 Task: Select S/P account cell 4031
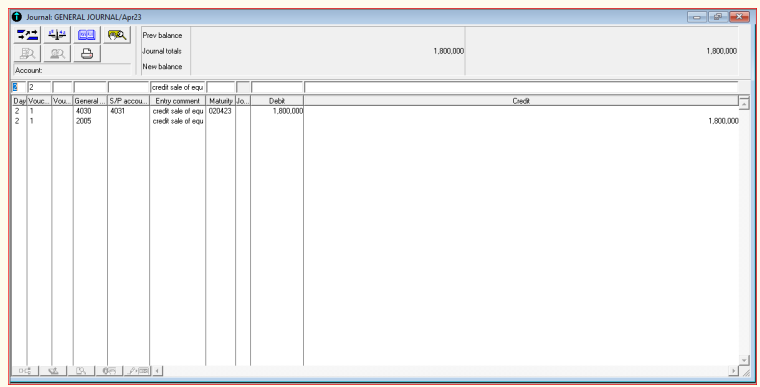(117, 111)
